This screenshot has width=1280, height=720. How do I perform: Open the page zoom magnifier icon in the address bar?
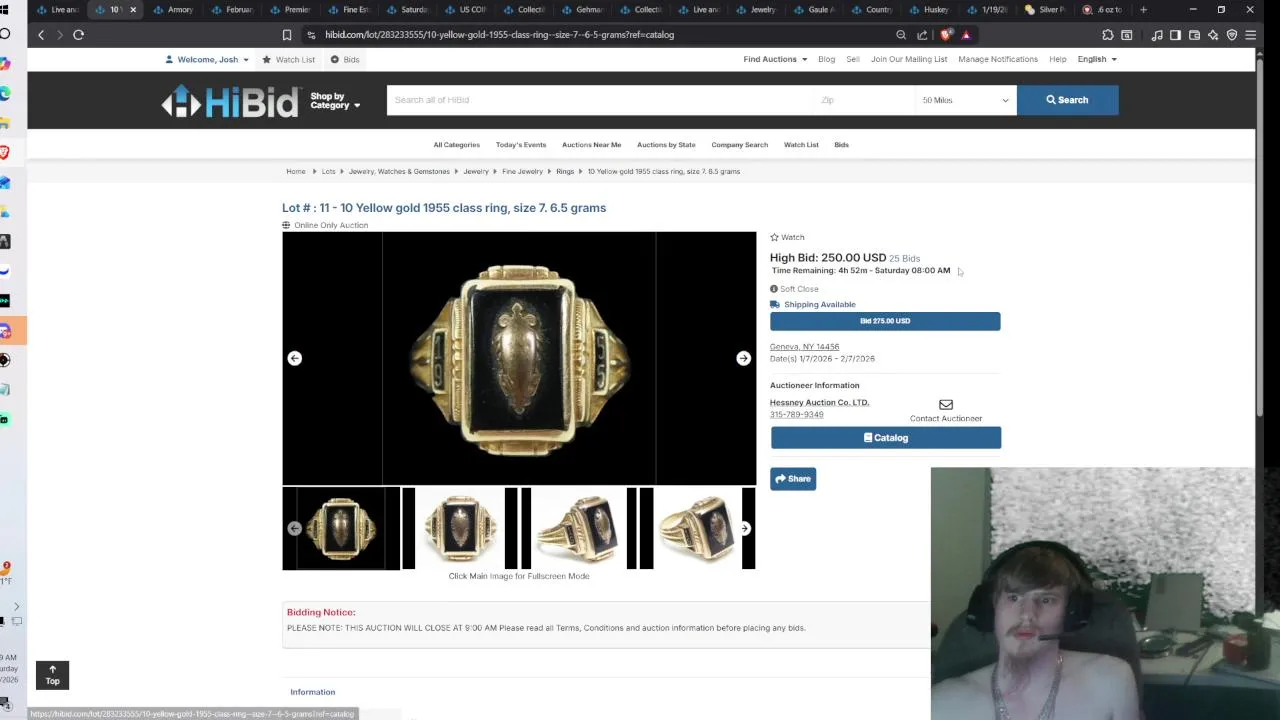(901, 35)
